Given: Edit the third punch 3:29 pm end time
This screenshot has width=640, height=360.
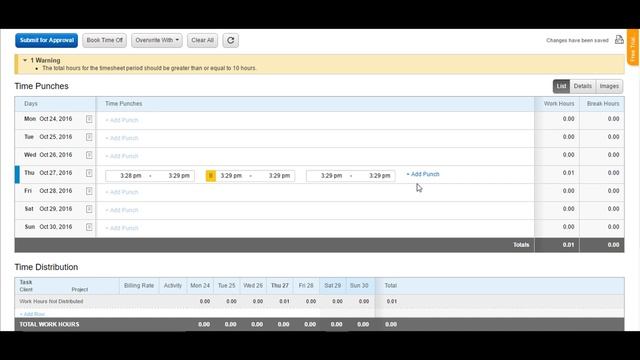Looking at the screenshot, I should (380, 176).
